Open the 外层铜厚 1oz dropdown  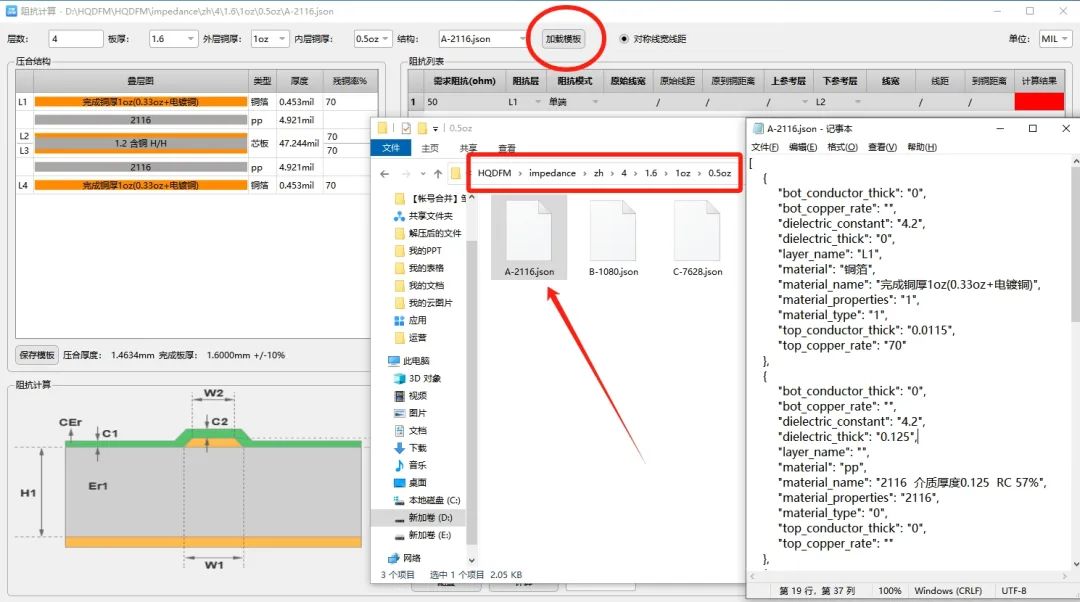[283, 39]
